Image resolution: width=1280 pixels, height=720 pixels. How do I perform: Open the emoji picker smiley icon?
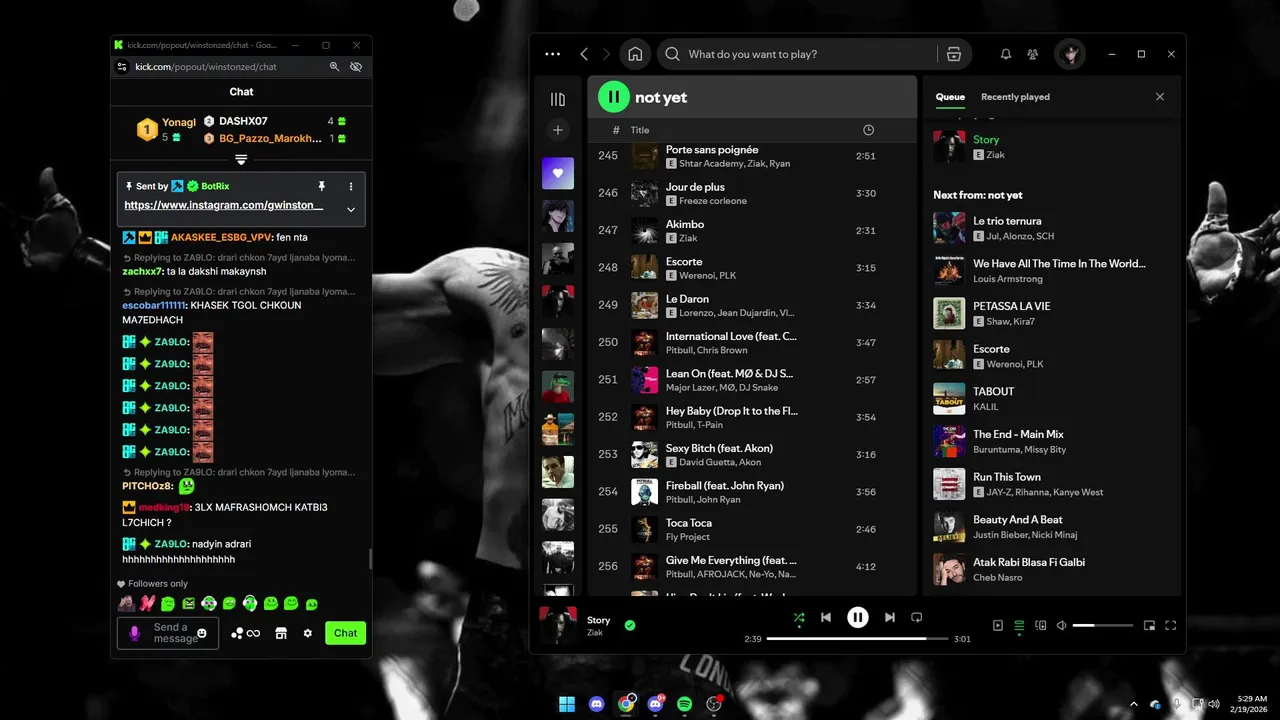[x=202, y=633]
